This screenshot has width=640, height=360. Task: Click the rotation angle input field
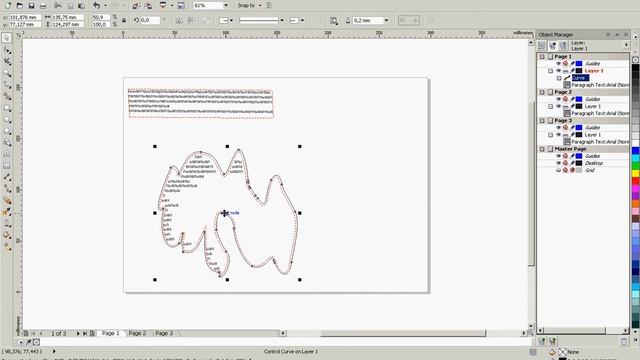(x=151, y=20)
